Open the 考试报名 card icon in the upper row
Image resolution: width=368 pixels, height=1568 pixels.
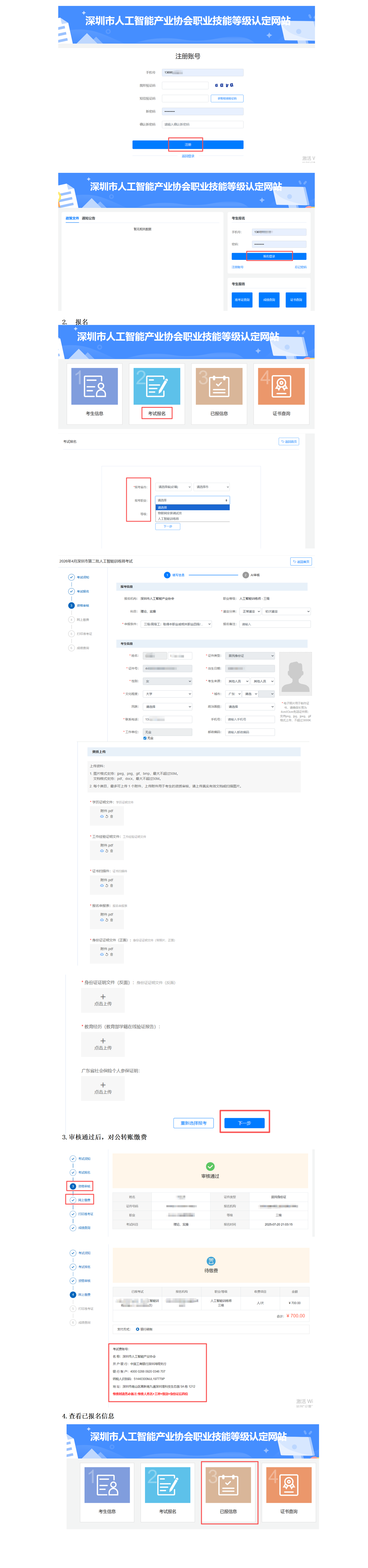click(x=157, y=386)
